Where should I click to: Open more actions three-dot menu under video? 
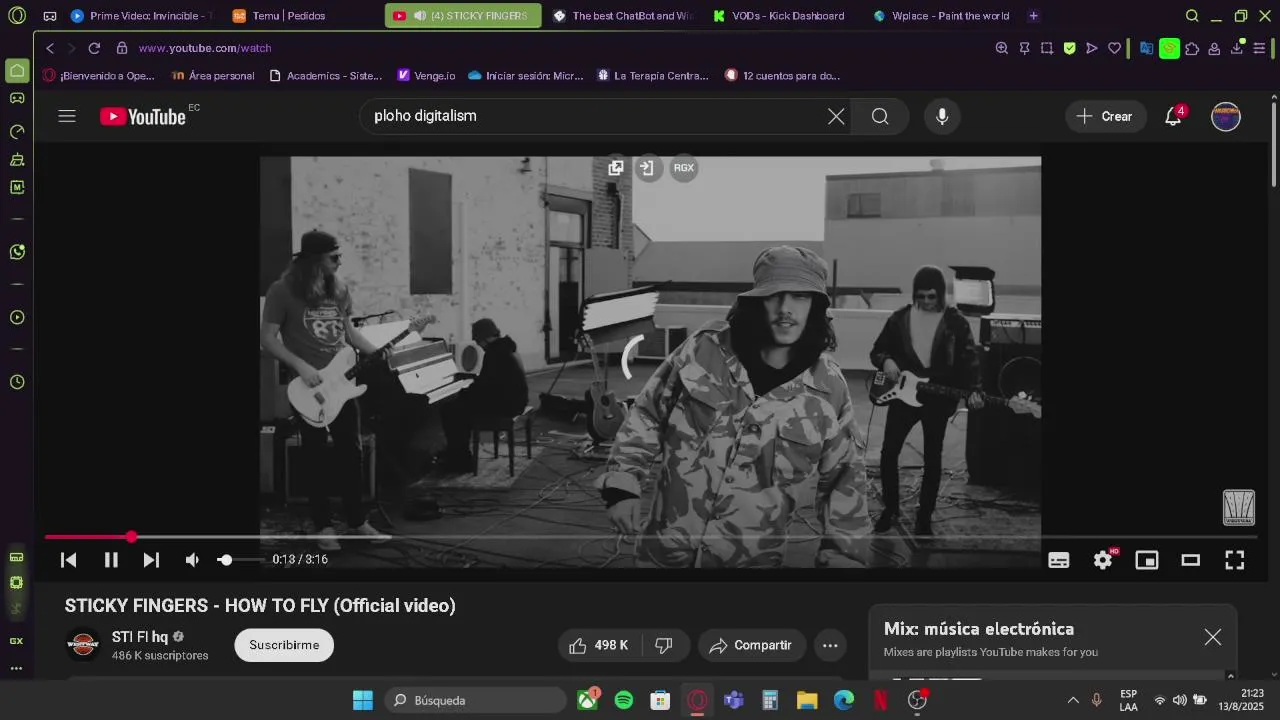(830, 645)
